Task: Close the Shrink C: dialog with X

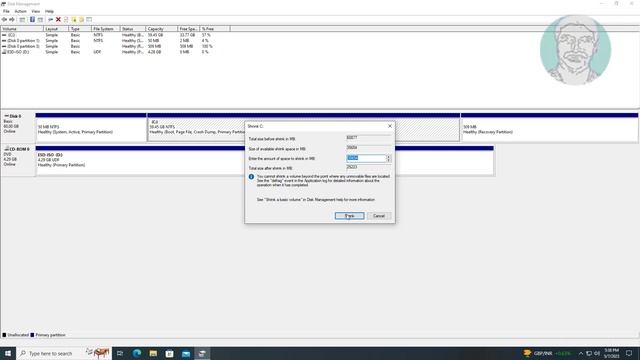Action: coord(390,126)
